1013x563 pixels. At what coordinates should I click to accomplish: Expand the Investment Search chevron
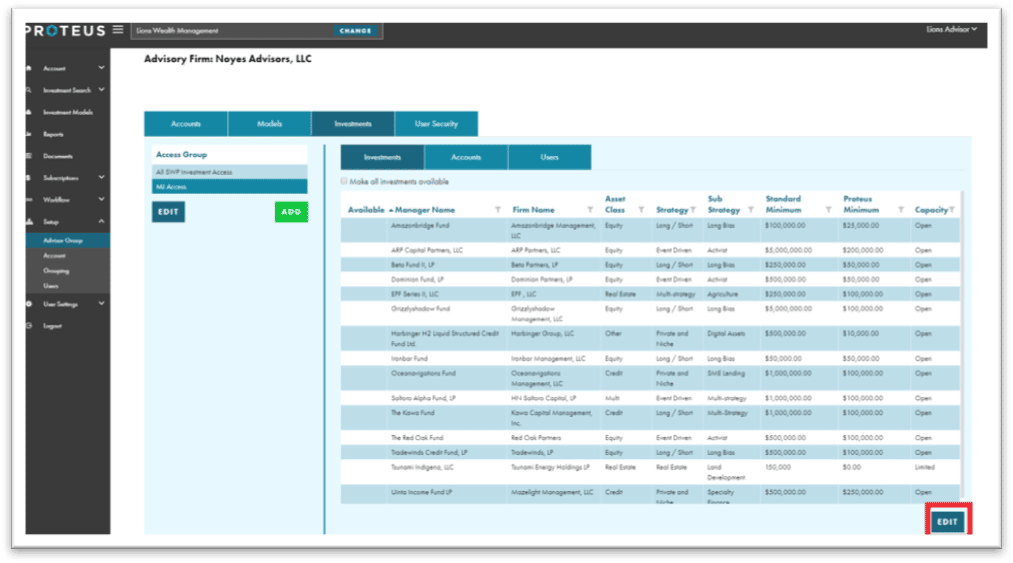tap(101, 90)
